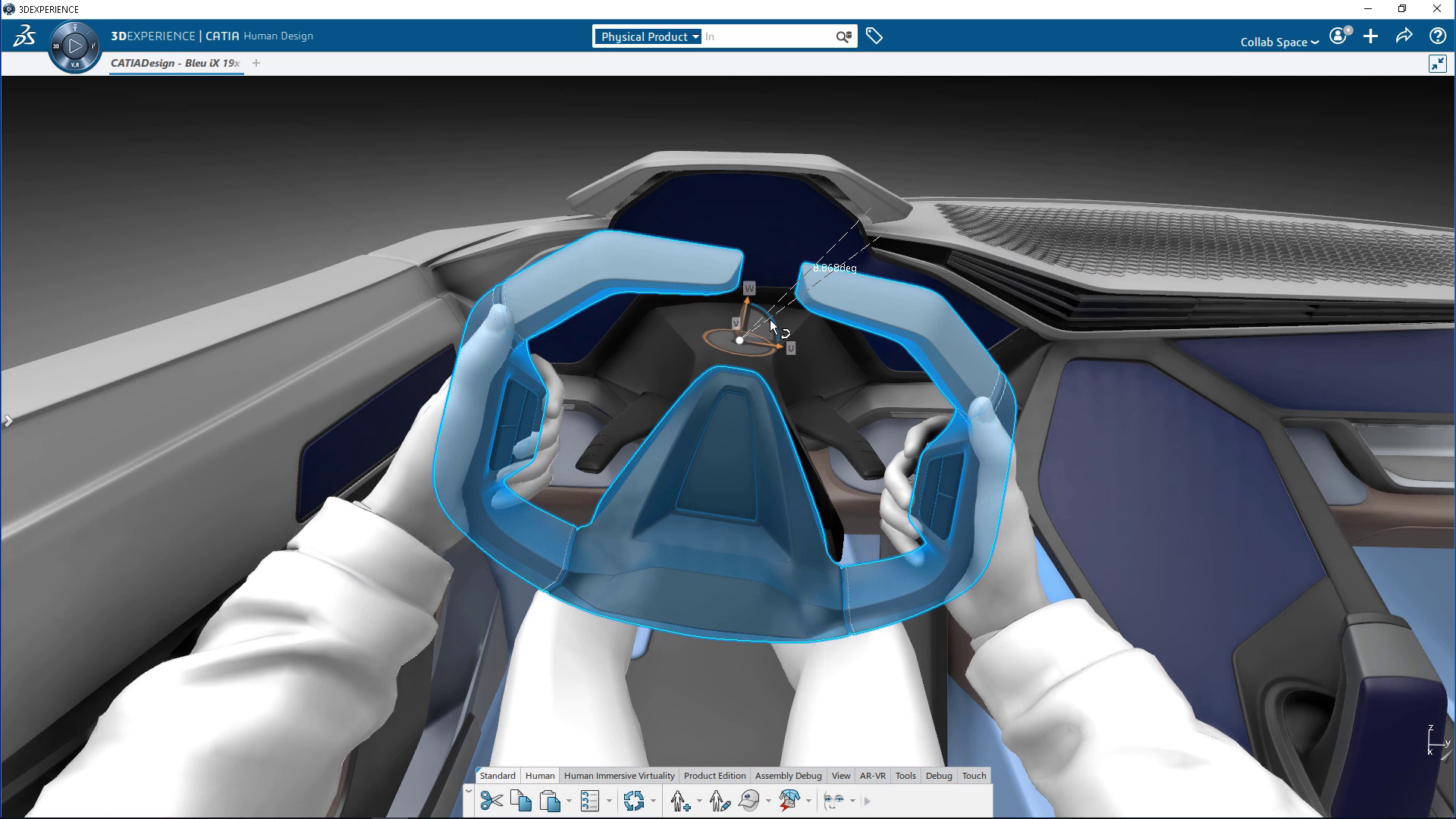Click the Paste icon
The width and height of the screenshot is (1456, 819).
549,801
